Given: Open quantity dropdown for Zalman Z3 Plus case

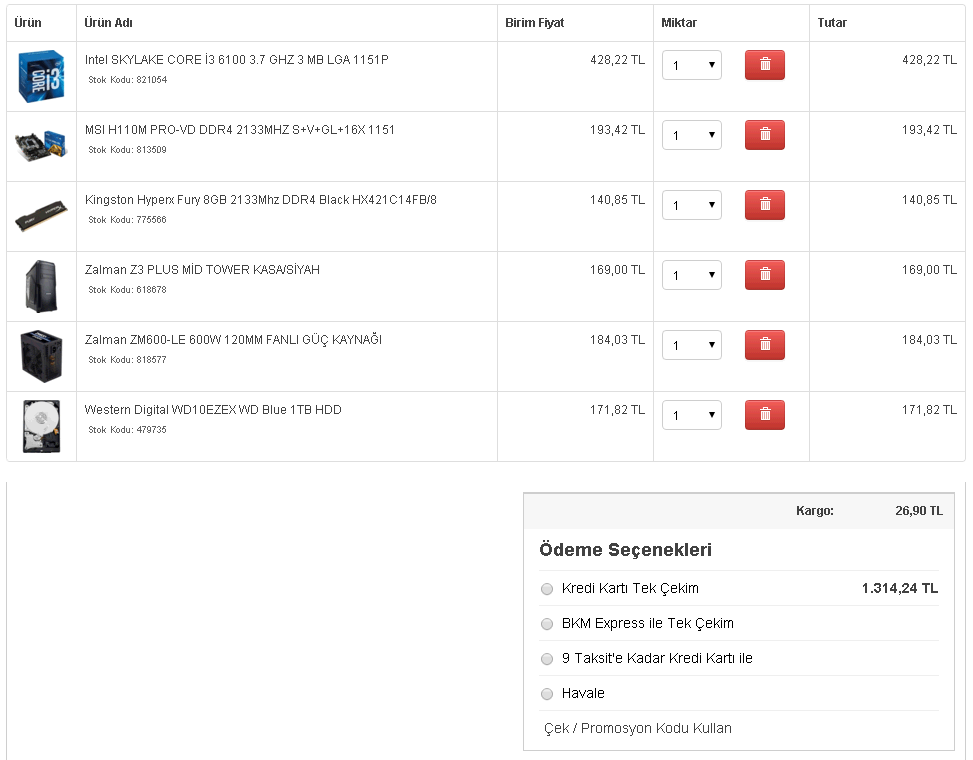Looking at the screenshot, I should [692, 276].
